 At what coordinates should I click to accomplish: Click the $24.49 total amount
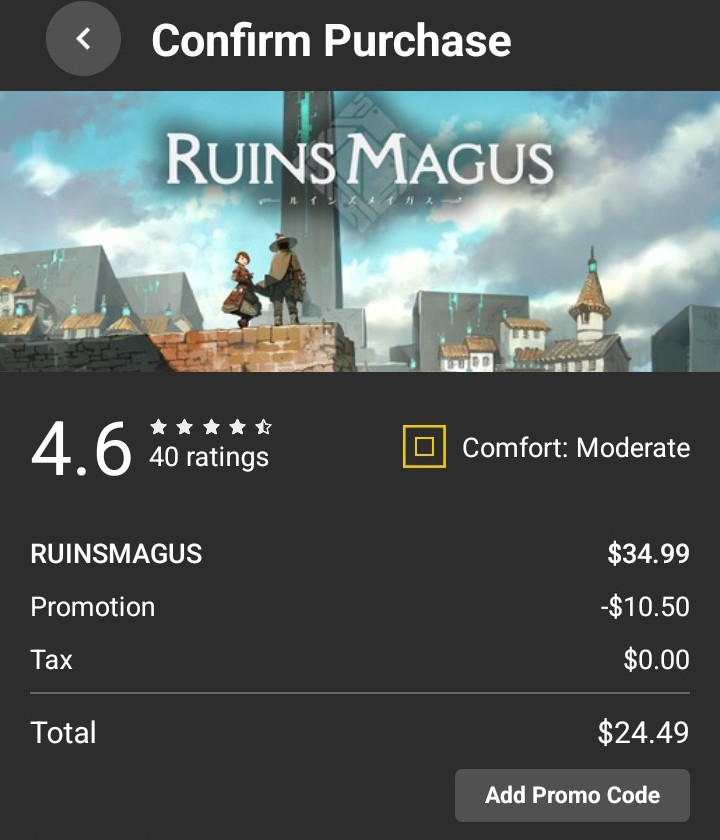coord(643,732)
